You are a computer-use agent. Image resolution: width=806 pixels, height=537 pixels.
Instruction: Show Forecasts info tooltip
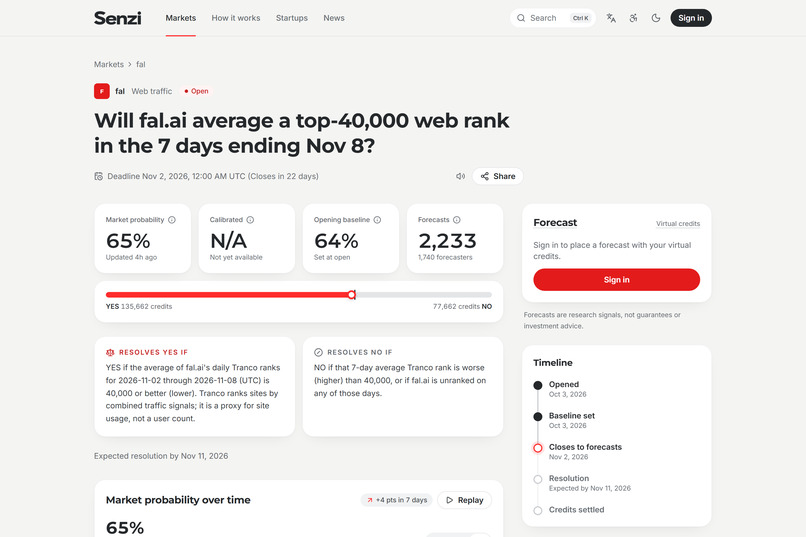[x=456, y=220]
